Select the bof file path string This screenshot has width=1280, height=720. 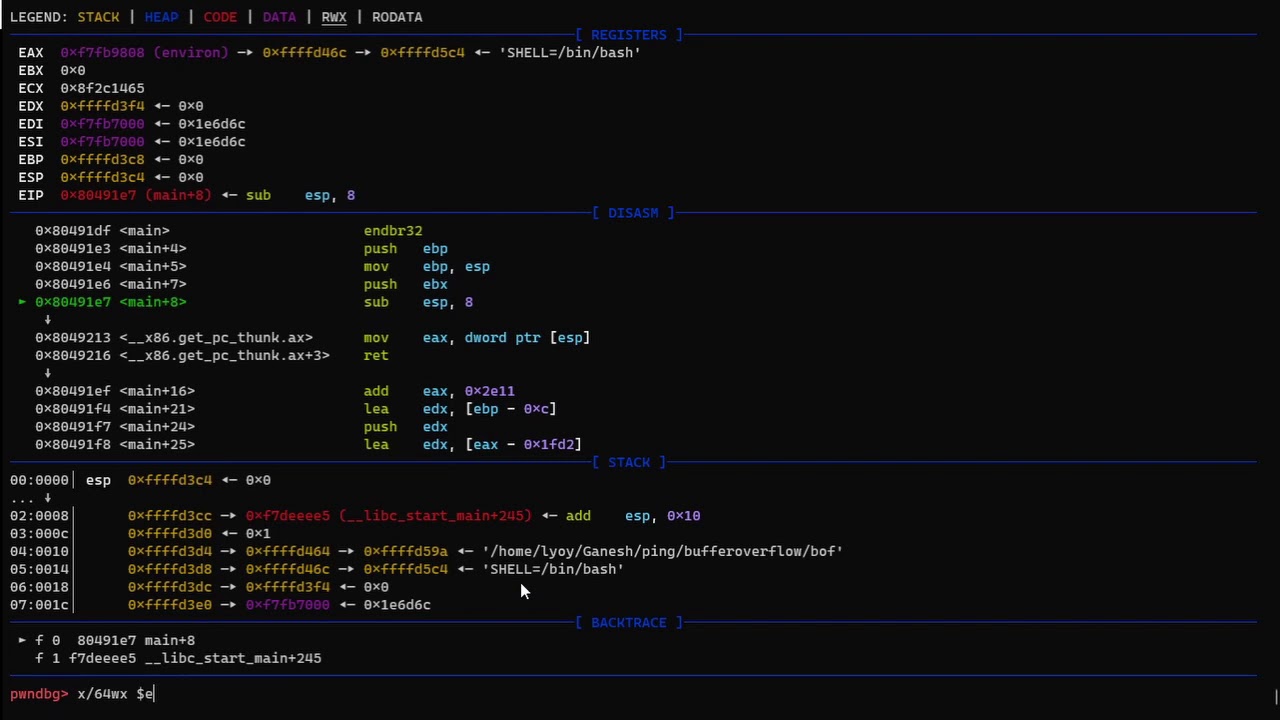tap(662, 551)
